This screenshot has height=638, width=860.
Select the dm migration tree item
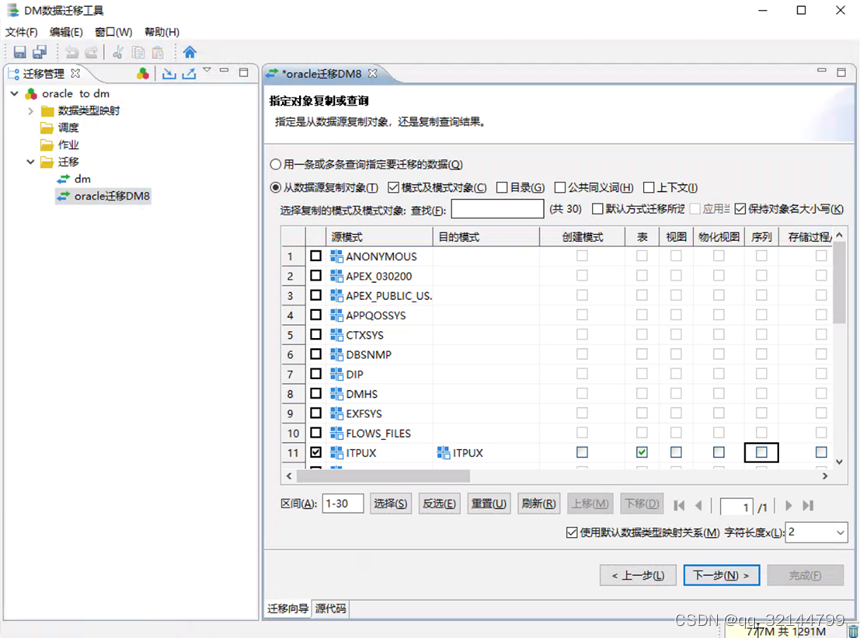point(74,179)
